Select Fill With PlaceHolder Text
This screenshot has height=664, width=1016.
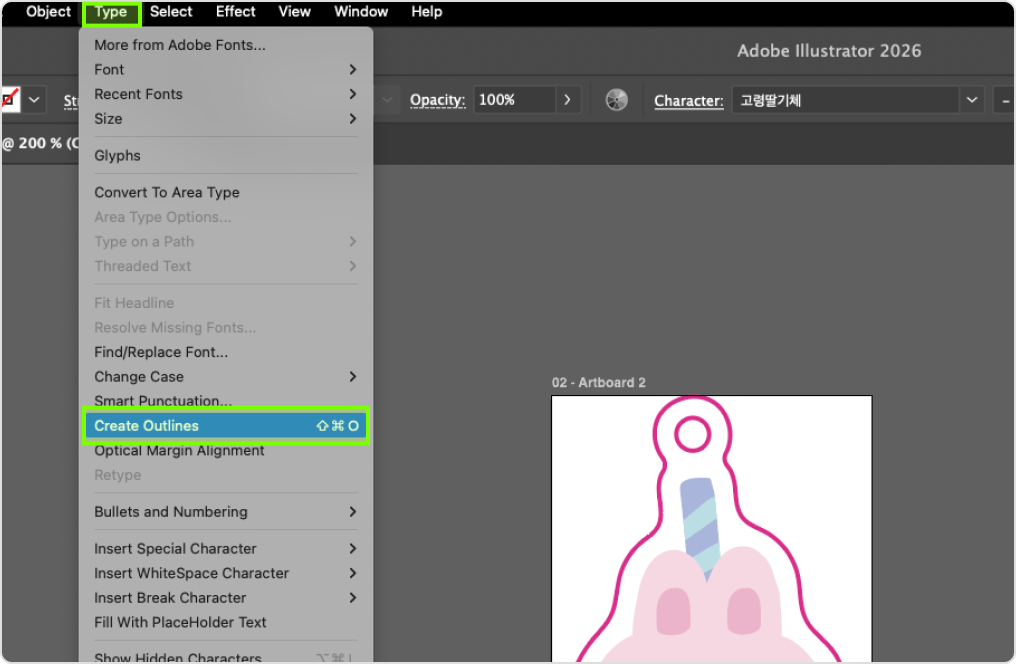pos(180,622)
